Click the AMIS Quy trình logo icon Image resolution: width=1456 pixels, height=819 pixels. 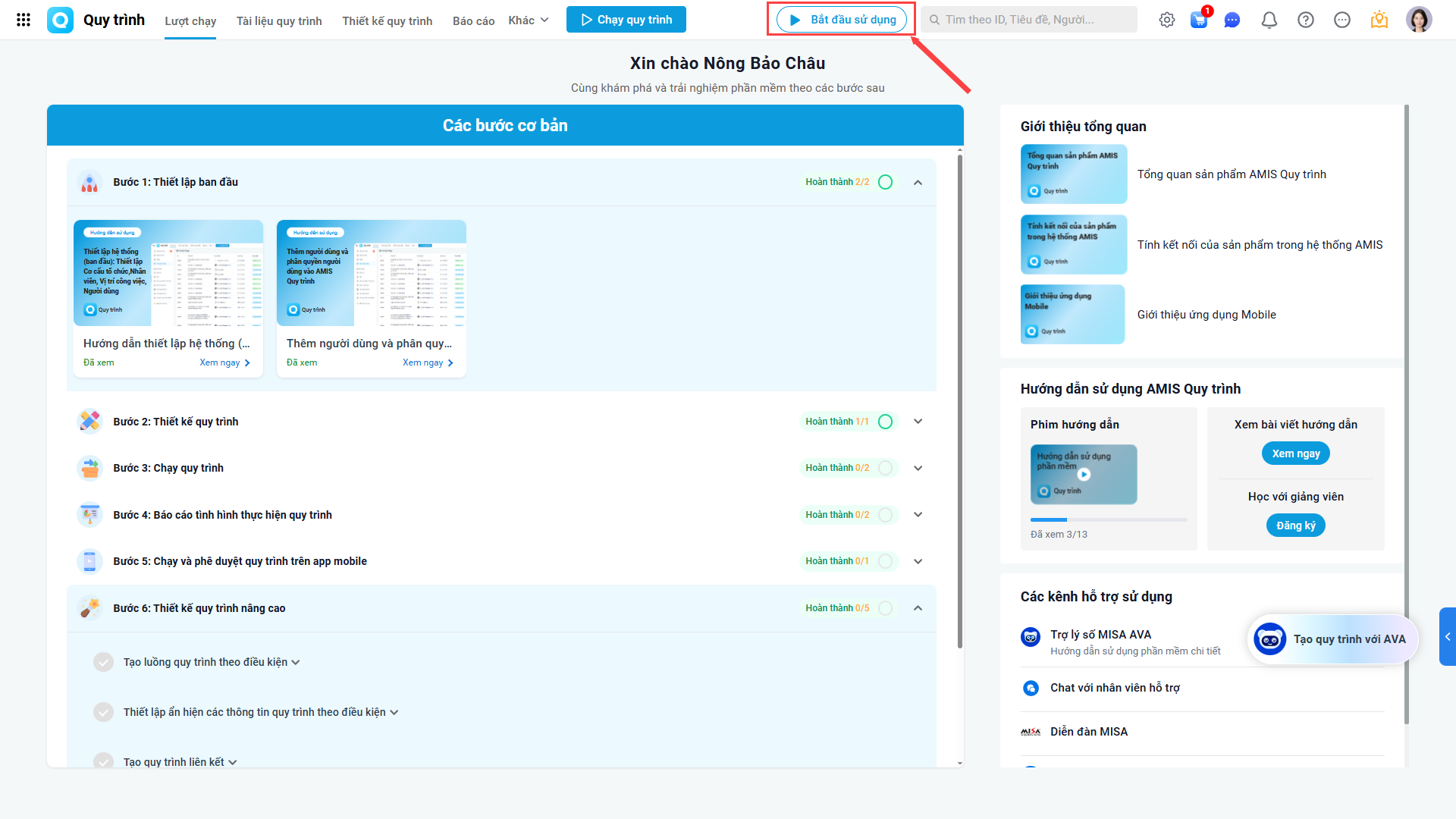[61, 20]
